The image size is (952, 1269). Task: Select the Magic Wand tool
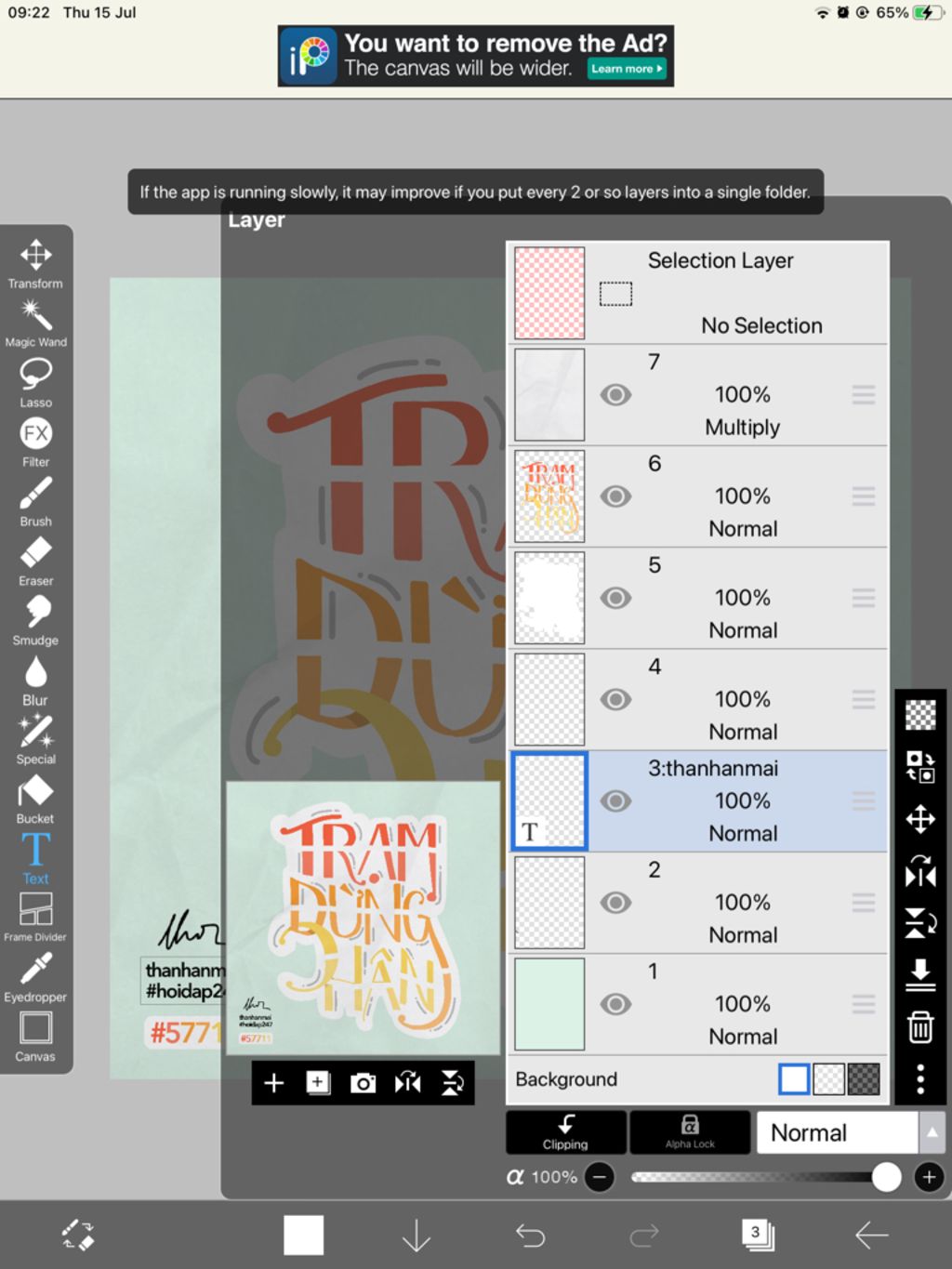click(35, 323)
